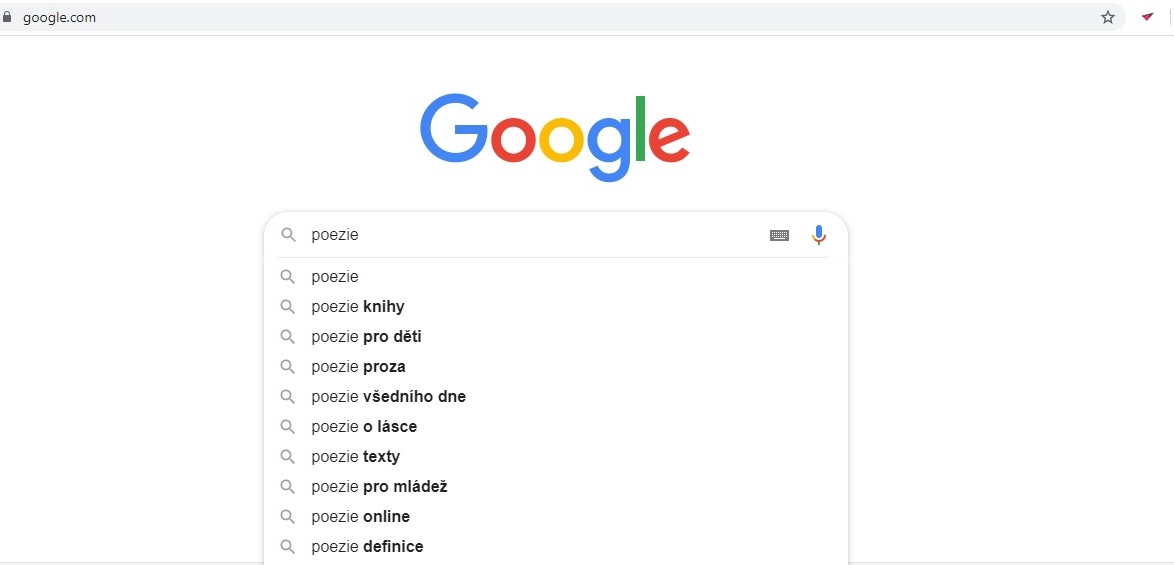Viewport: 1174px width, 565px height.
Task: Click the google.com address bar URL
Action: (59, 17)
